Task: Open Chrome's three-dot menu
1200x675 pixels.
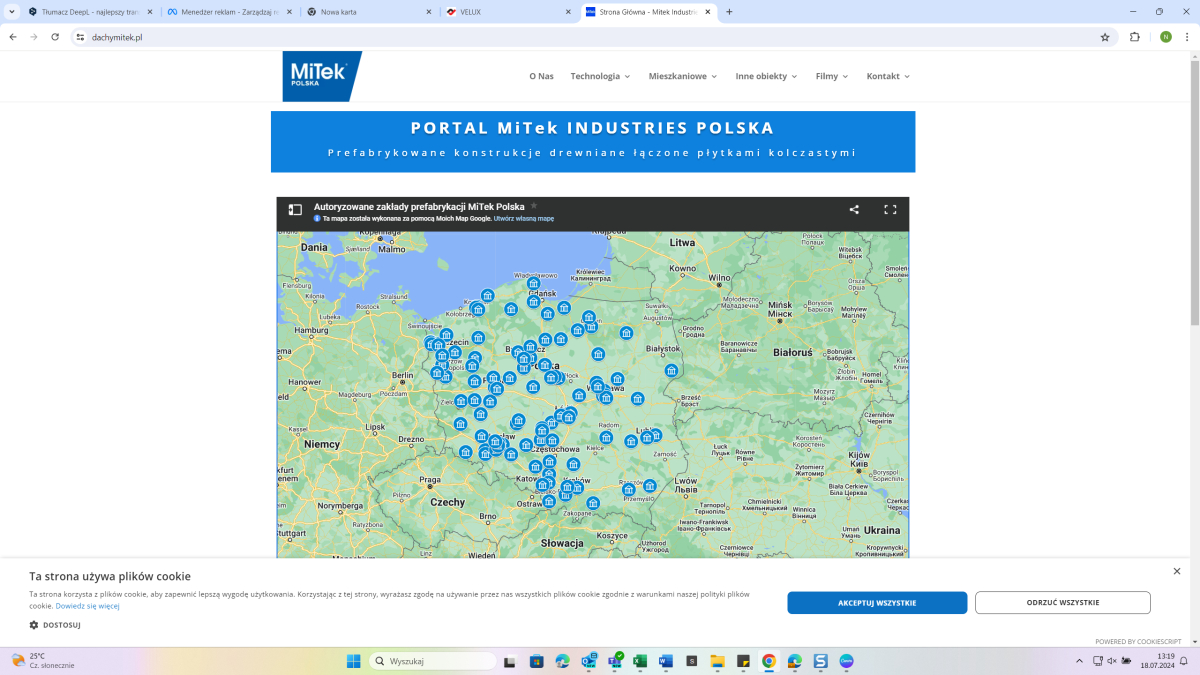Action: [x=1187, y=37]
